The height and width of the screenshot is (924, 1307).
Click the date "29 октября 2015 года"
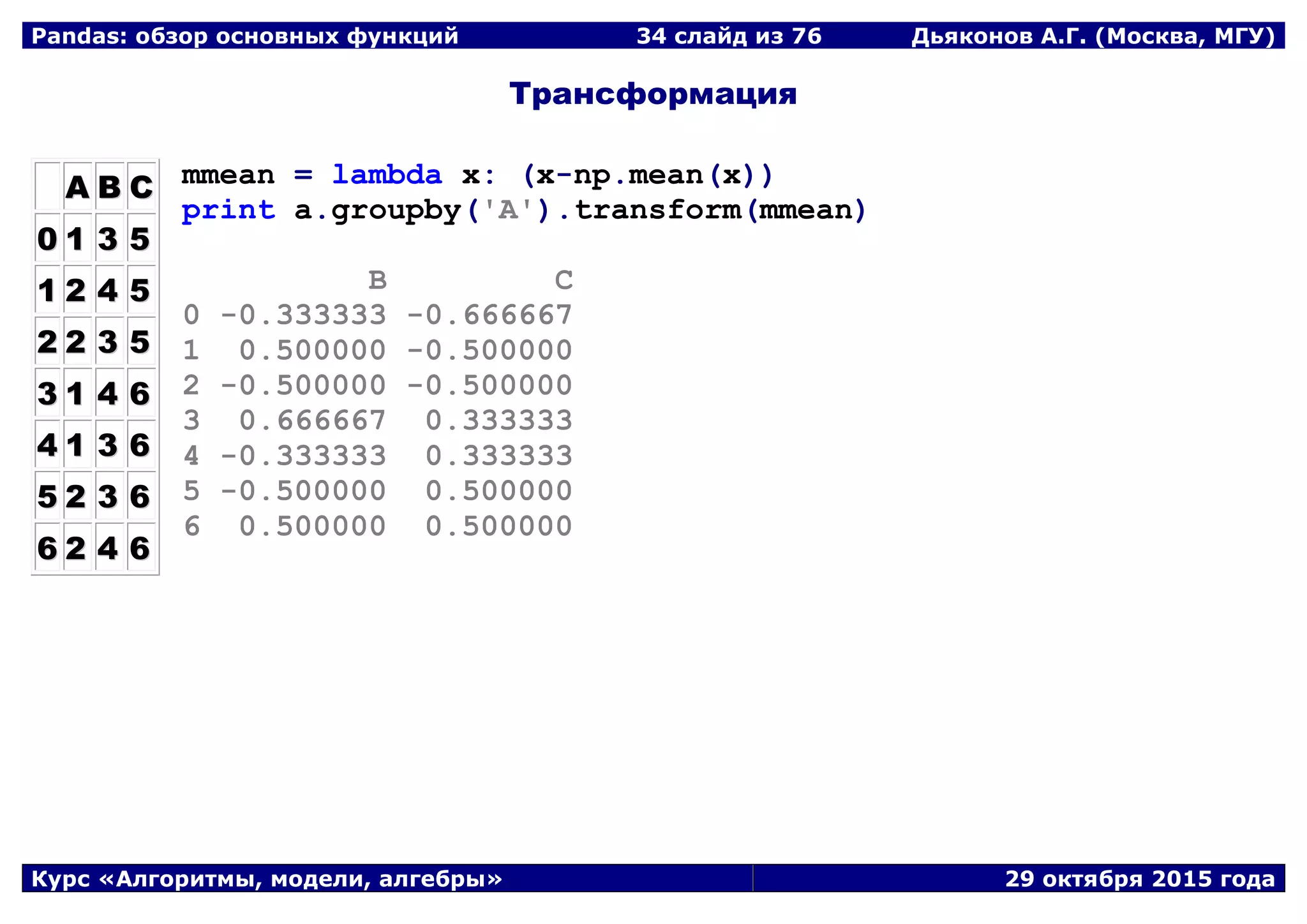coord(1140,879)
